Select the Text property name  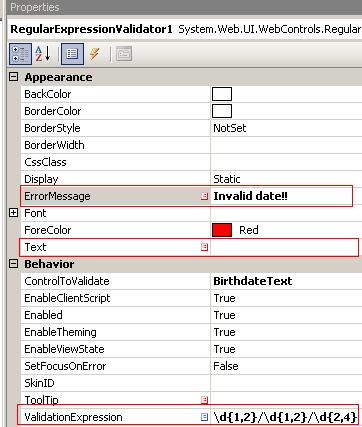[x=35, y=247]
